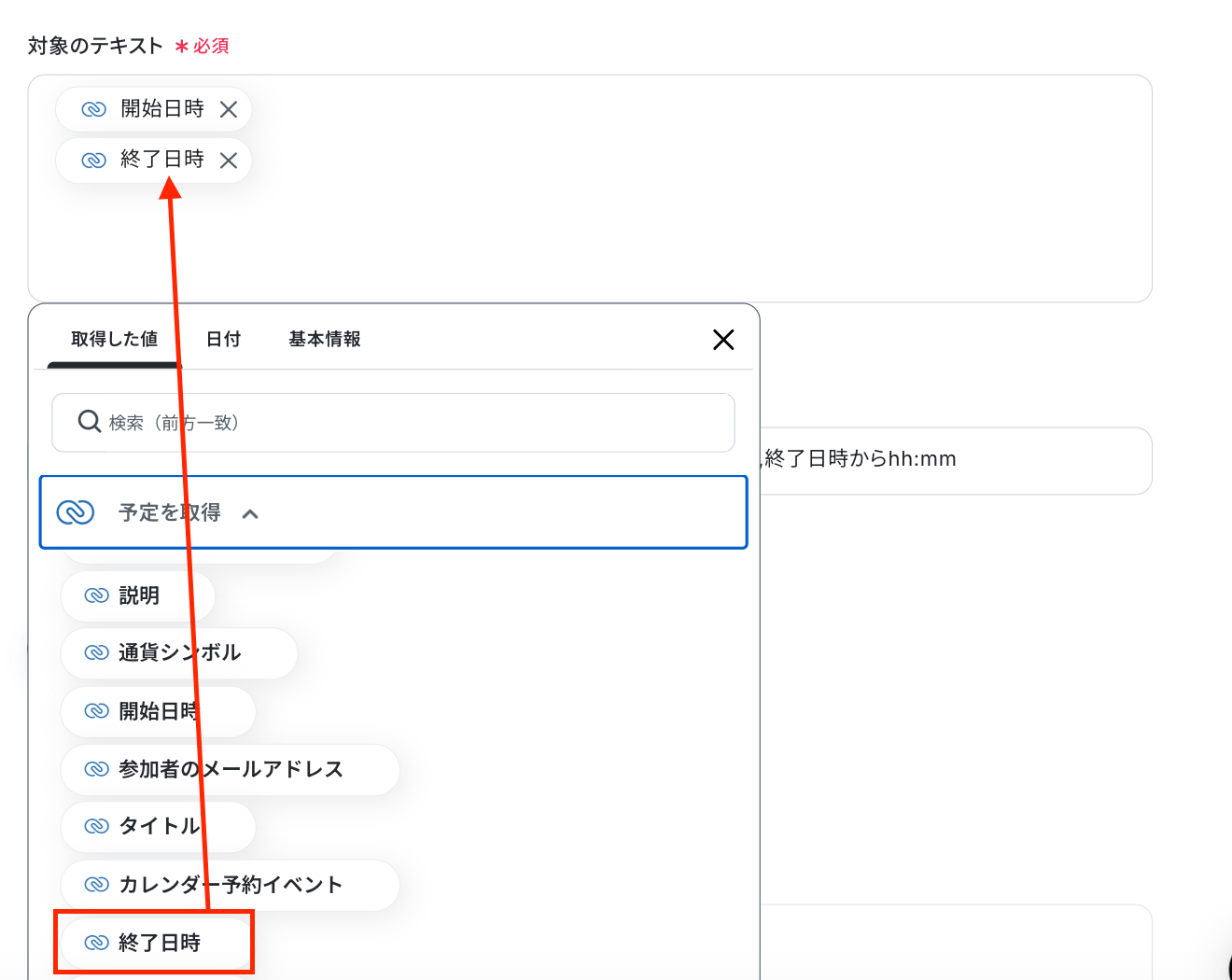This screenshot has width=1232, height=980.
Task: Remove the 終了日時 chip with its X
Action: click(229, 161)
